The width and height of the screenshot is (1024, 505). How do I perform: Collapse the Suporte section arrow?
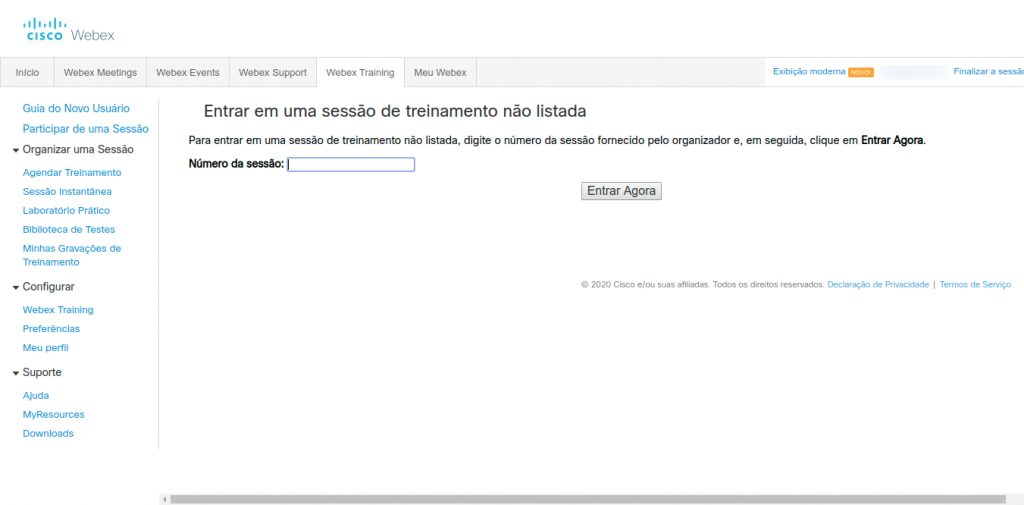(x=16, y=373)
